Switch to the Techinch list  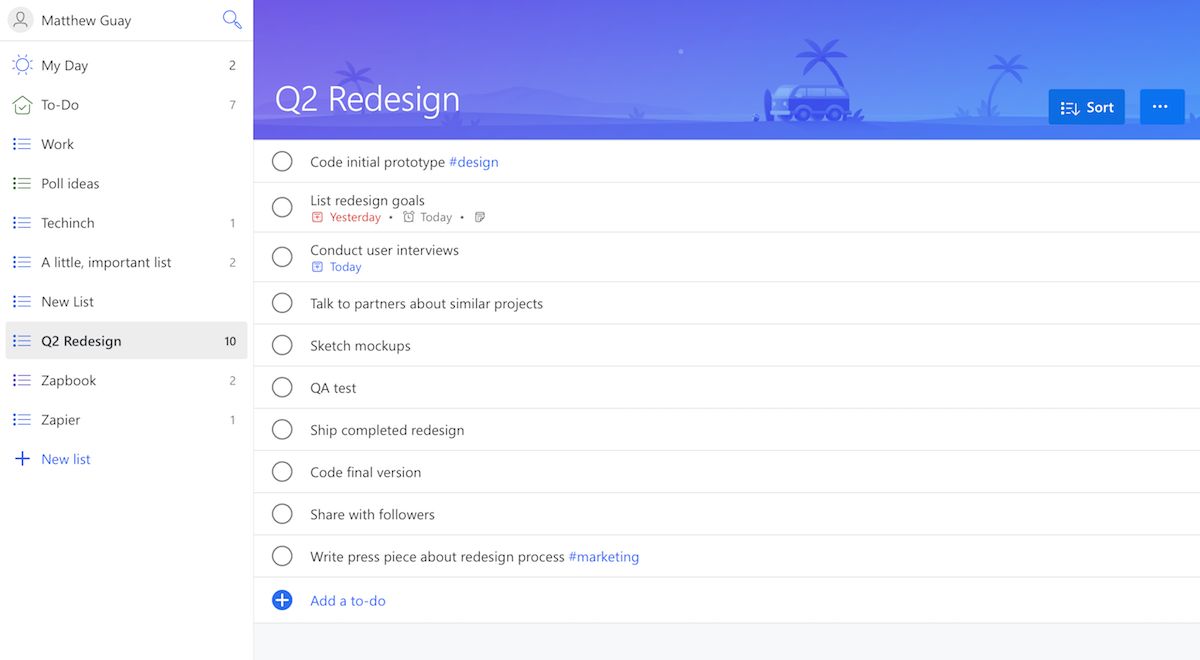[x=68, y=223]
